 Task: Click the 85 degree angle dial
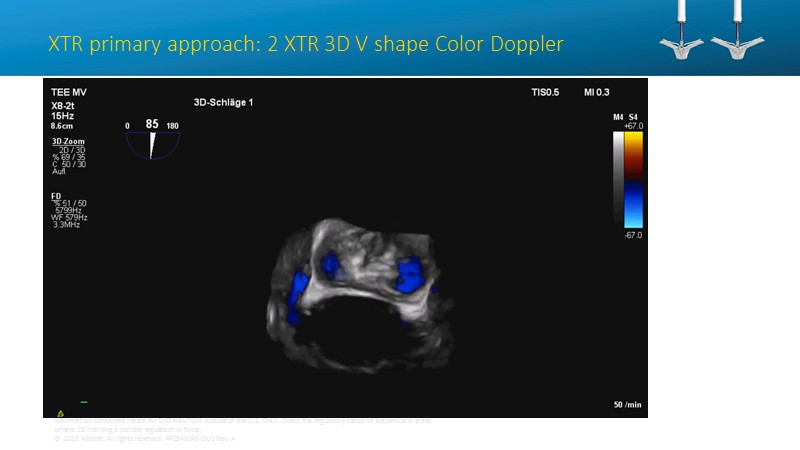(153, 140)
